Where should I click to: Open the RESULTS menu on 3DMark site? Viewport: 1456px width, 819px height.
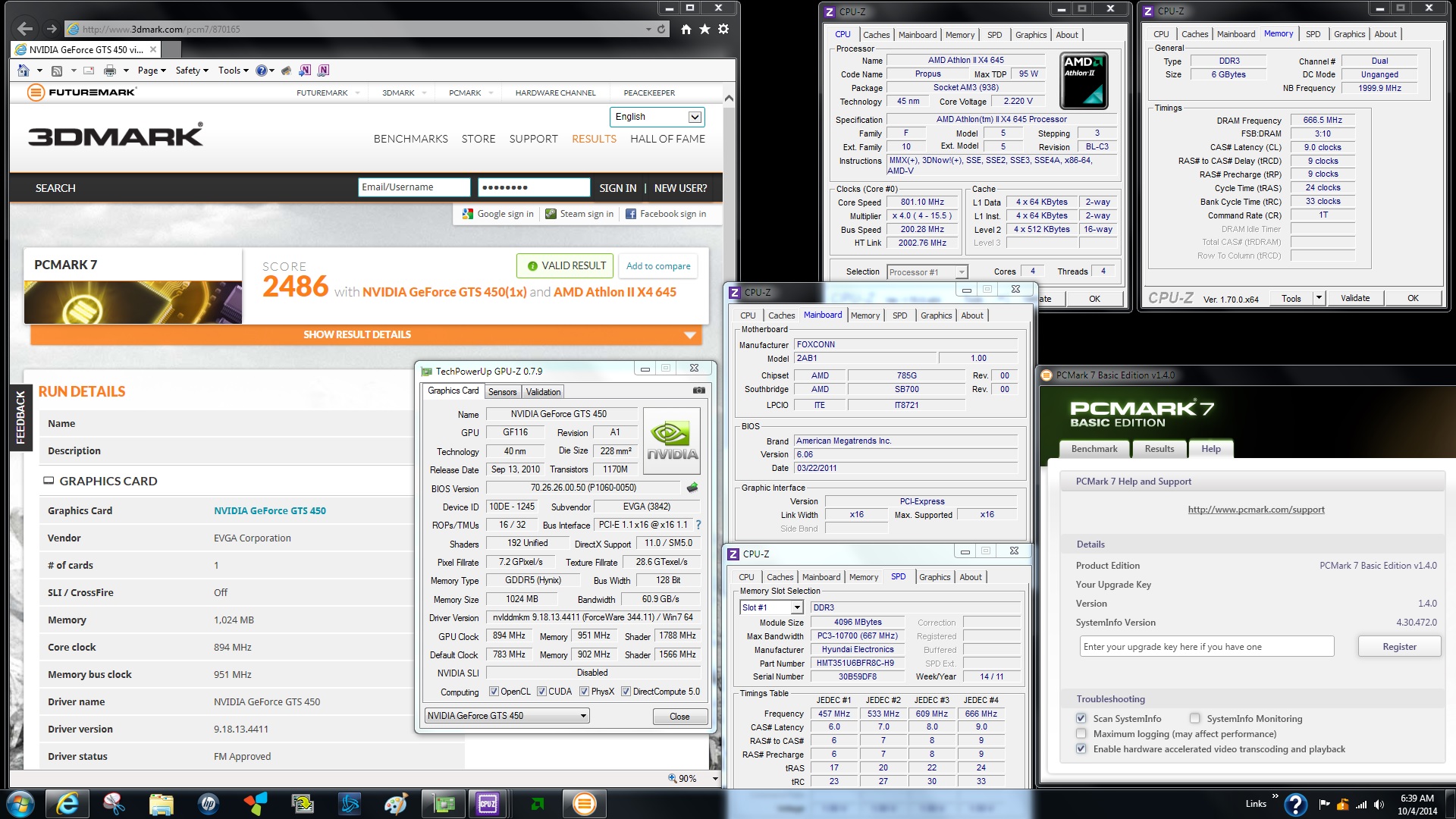click(594, 139)
